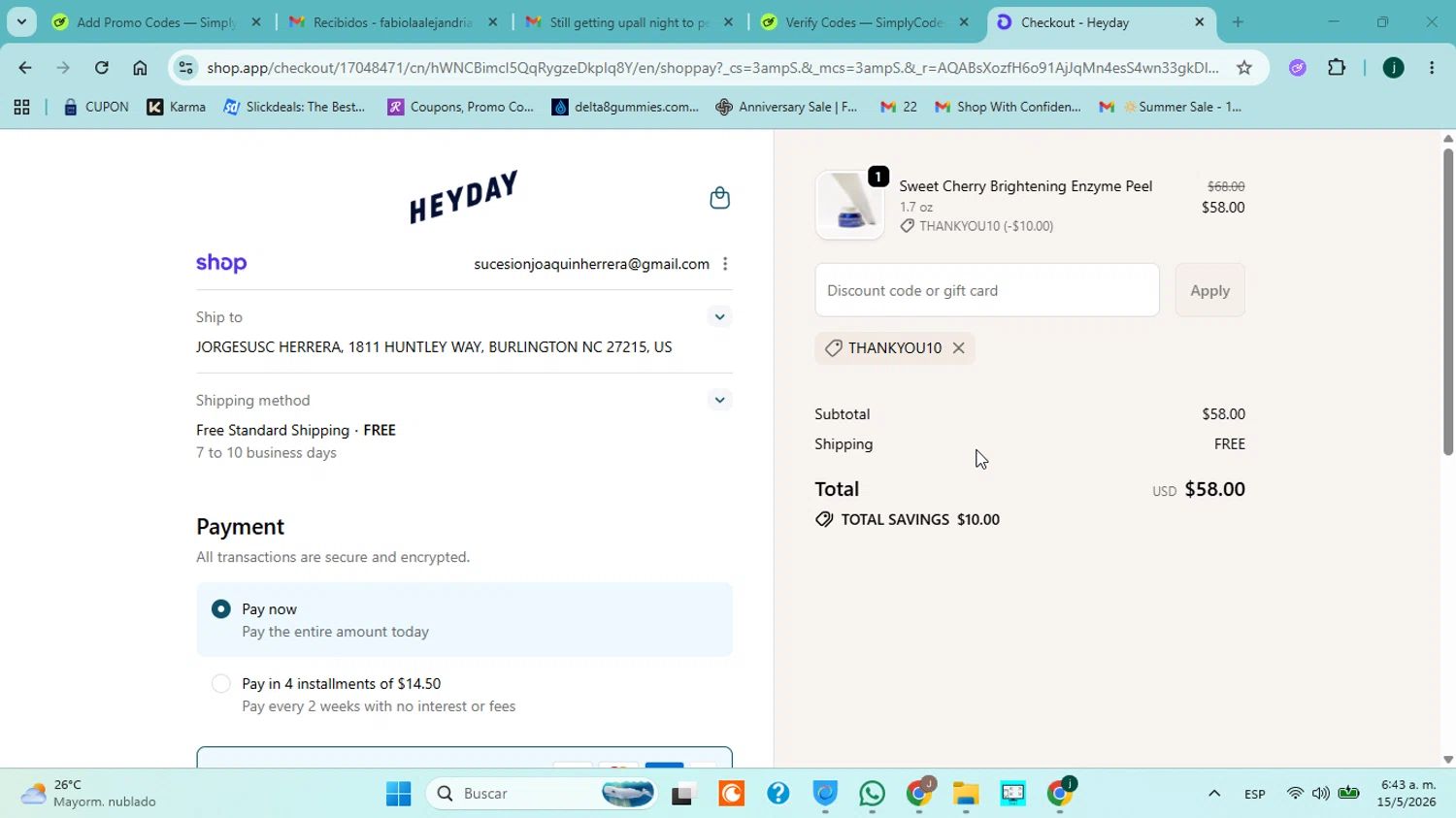Viewport: 1456px width, 818px height.
Task: Open the browser home page
Action: (x=140, y=67)
